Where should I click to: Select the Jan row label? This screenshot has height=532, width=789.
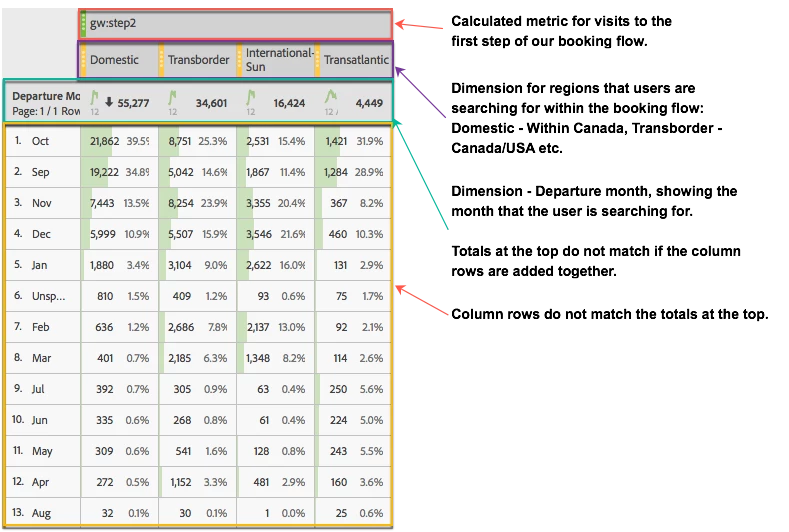click(39, 265)
